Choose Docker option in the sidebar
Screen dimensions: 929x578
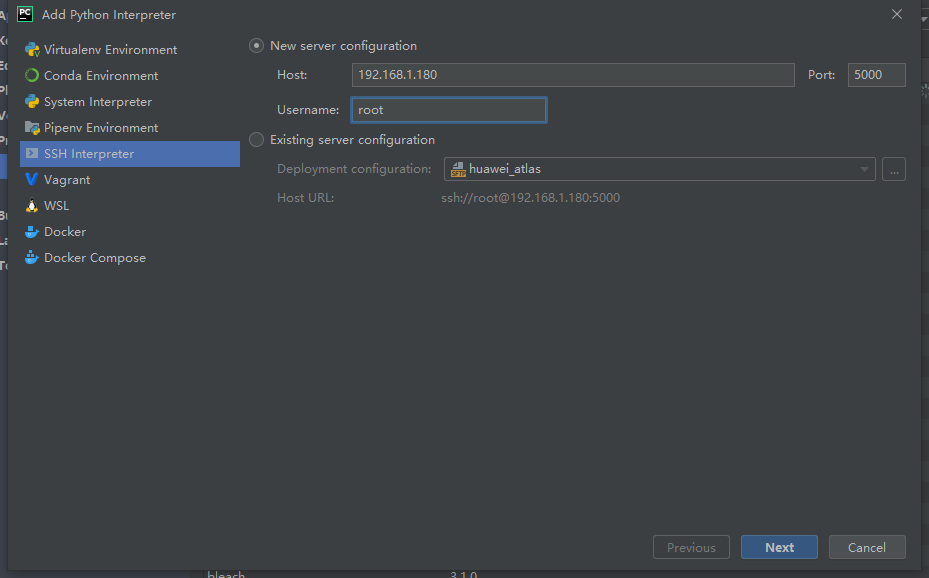[x=130, y=232]
